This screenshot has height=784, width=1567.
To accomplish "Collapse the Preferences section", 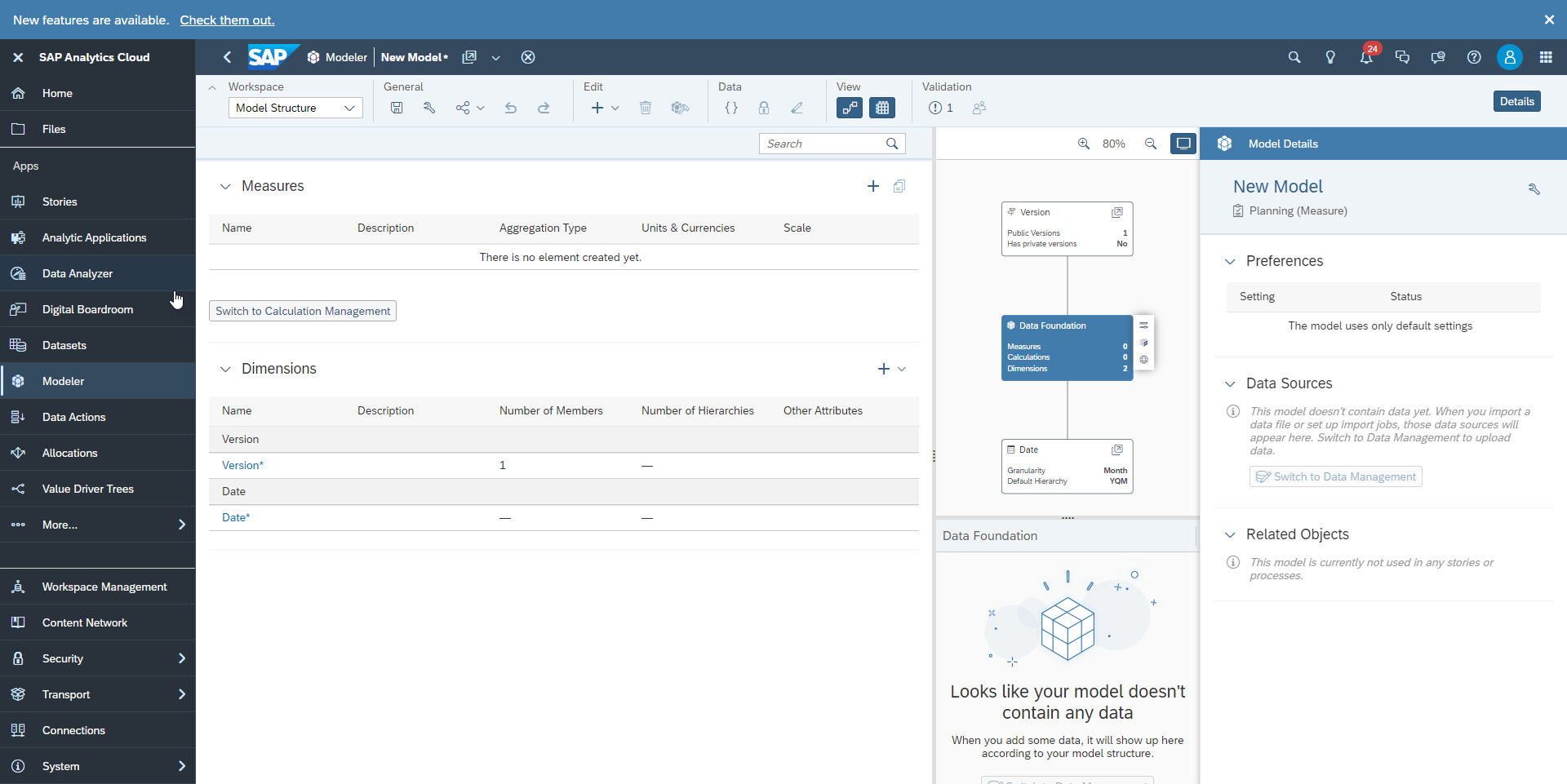I will (1231, 261).
